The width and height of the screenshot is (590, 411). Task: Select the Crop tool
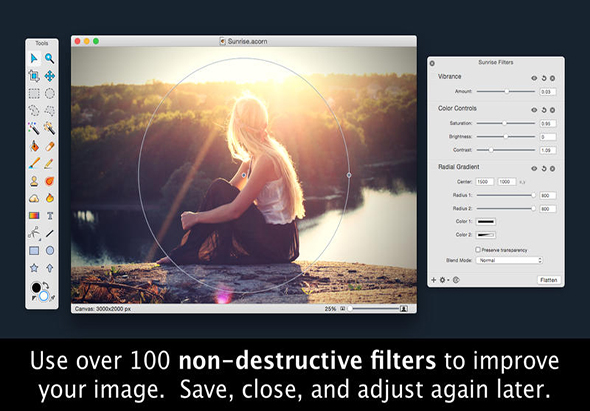34,76
